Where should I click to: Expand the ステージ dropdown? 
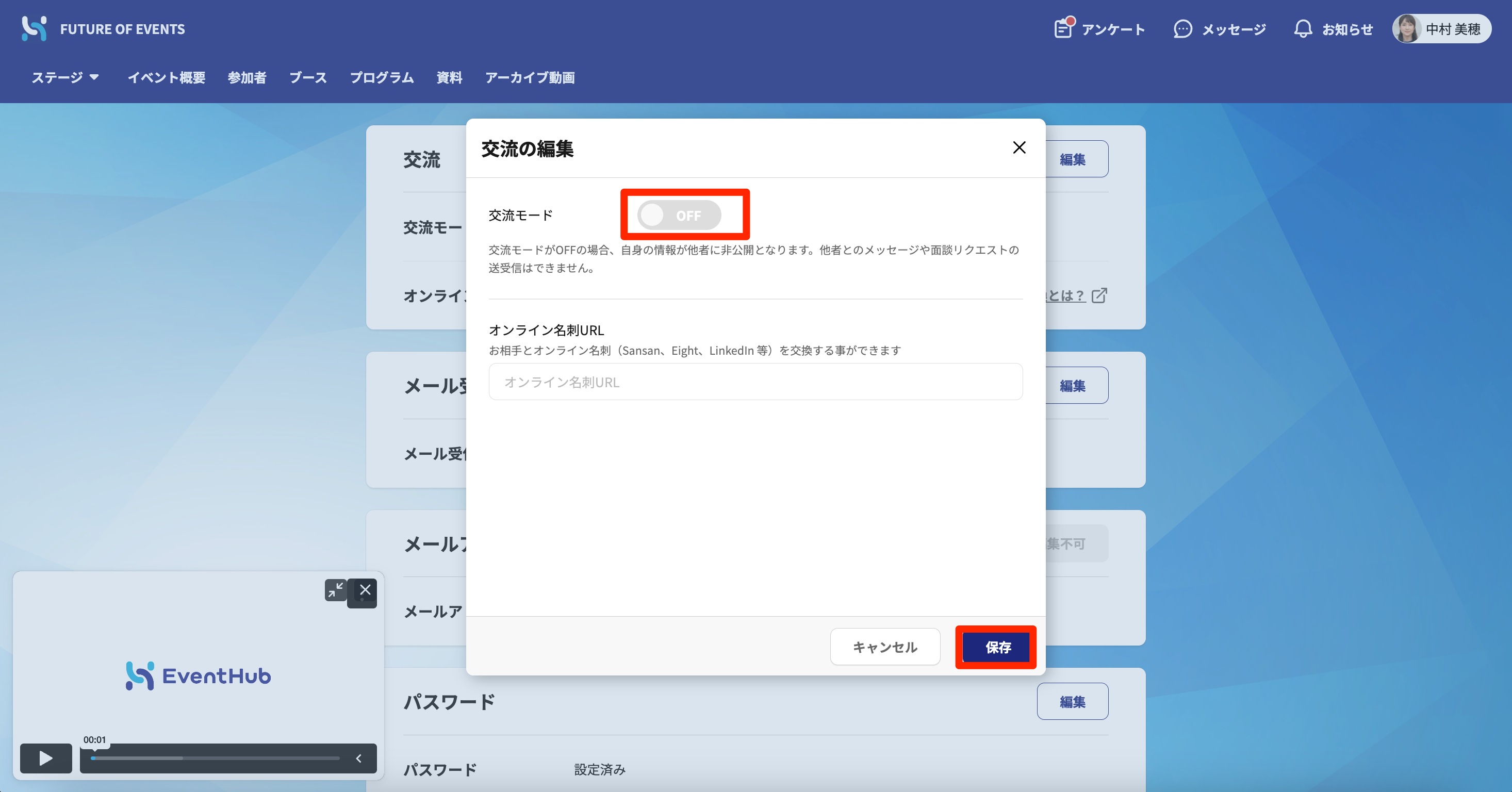(x=65, y=77)
